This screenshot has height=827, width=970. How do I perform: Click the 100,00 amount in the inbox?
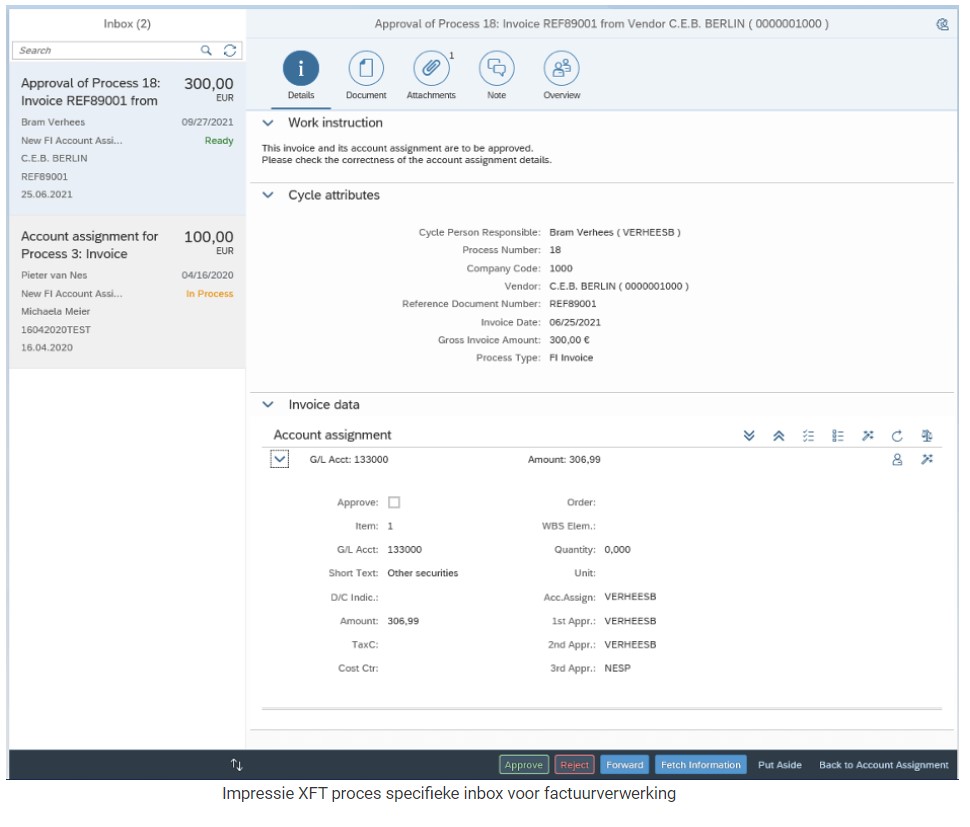click(x=209, y=237)
